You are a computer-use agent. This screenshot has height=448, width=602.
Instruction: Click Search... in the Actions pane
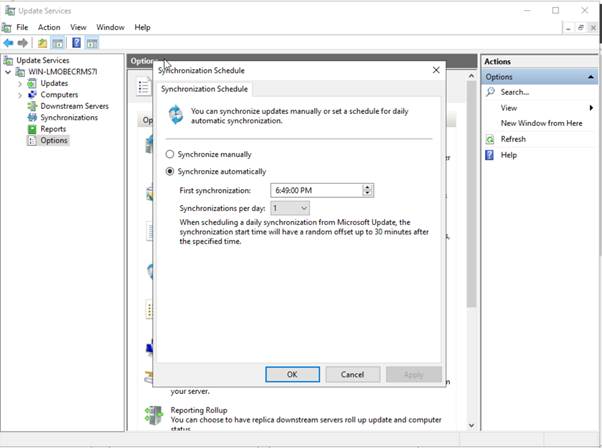(514, 92)
